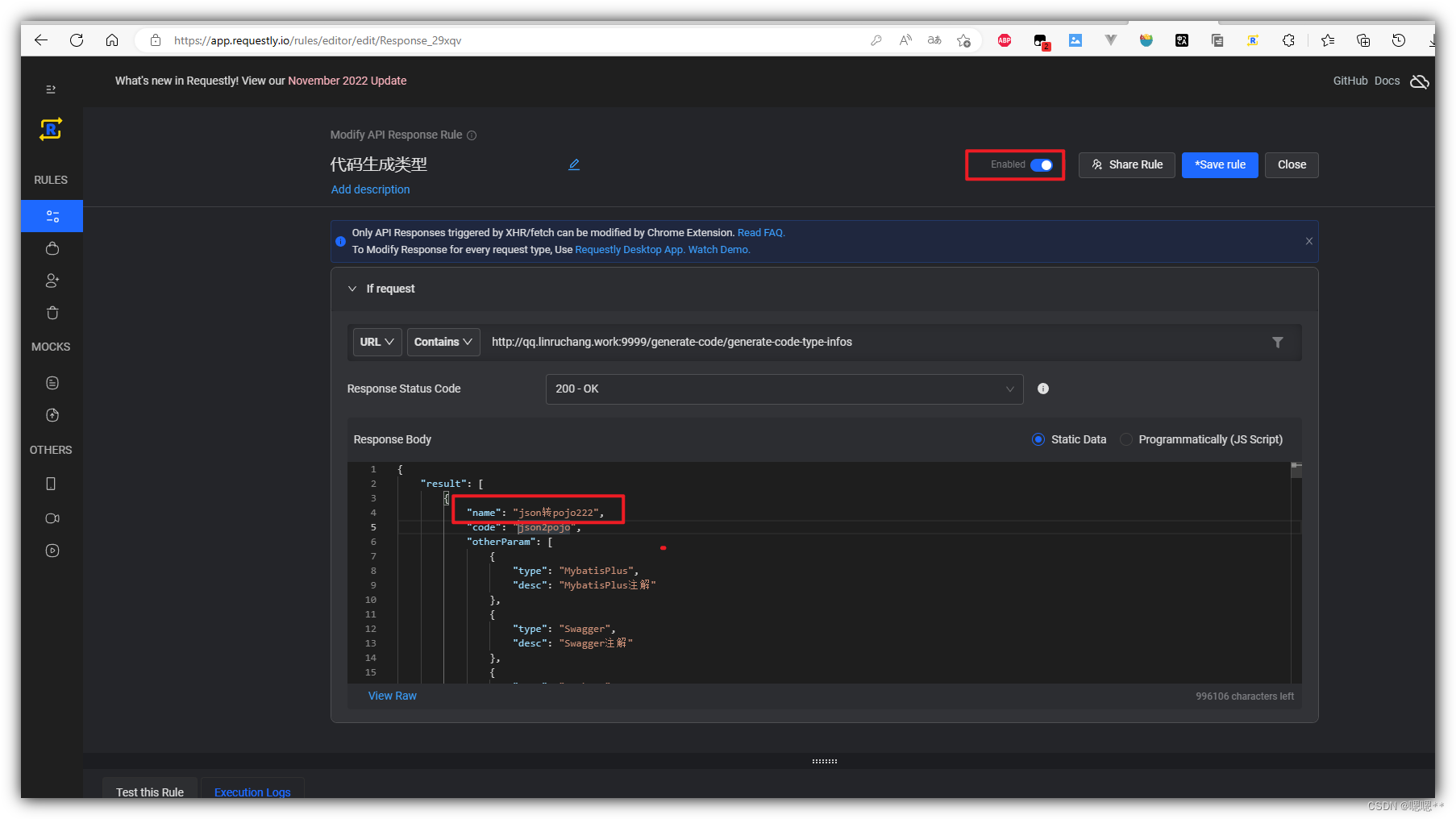Click the "otherParam" line in editor
This screenshot has height=819, width=1456.
pyautogui.click(x=510, y=542)
